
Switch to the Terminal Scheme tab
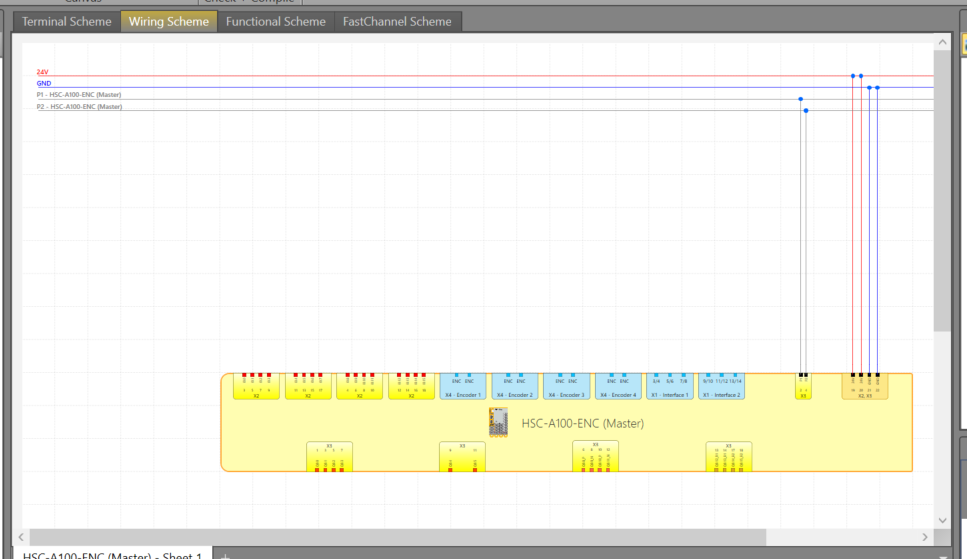pyautogui.click(x=67, y=22)
